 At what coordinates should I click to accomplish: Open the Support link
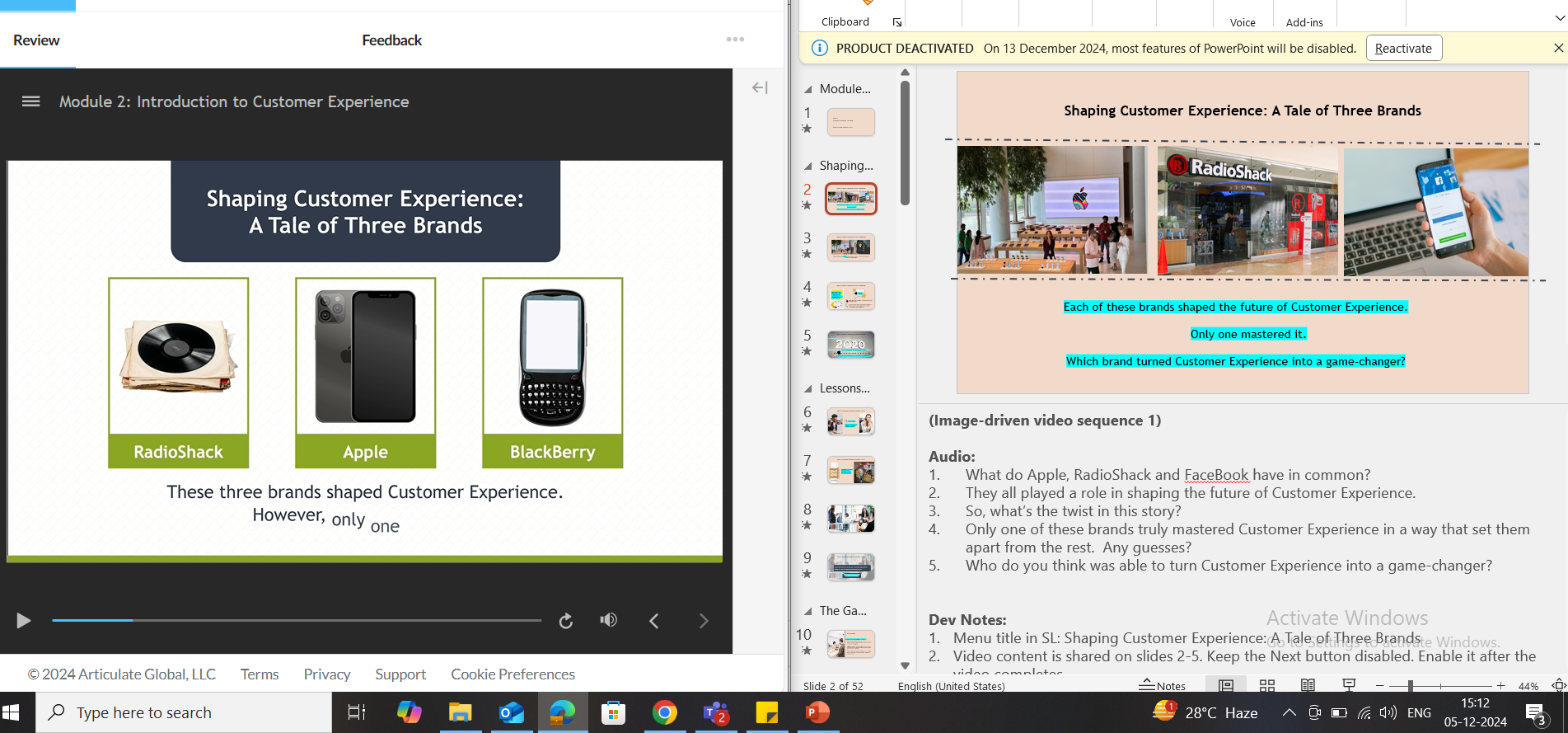(x=400, y=674)
